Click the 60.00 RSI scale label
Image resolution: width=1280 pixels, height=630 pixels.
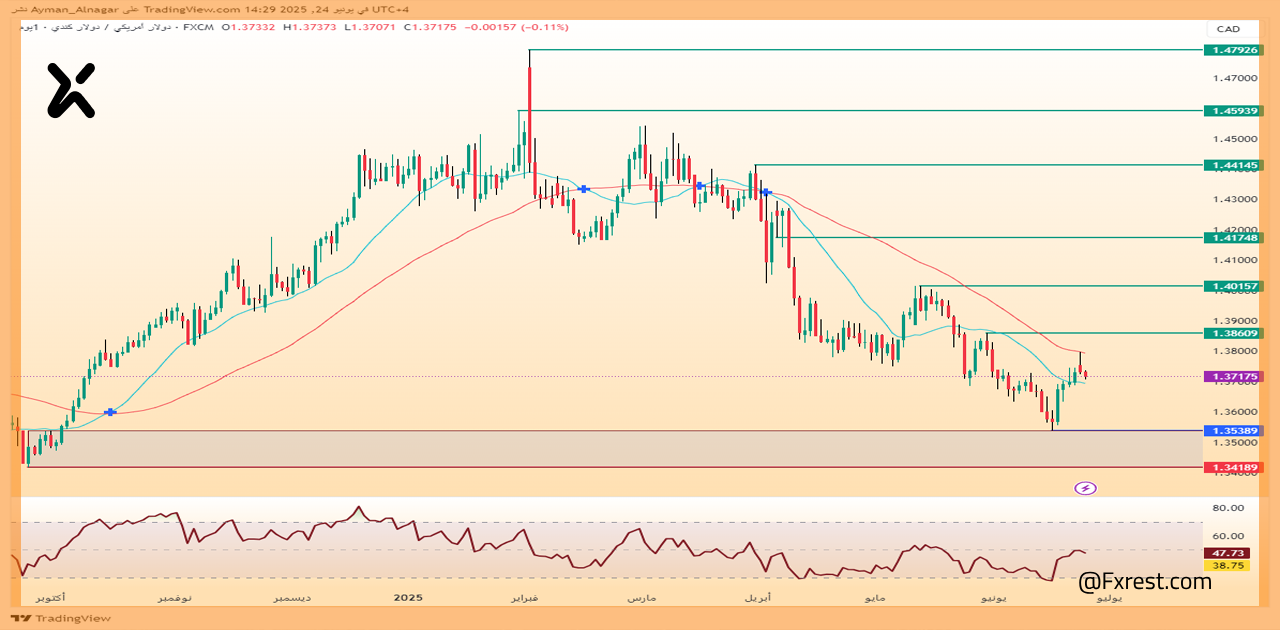[x=1227, y=536]
